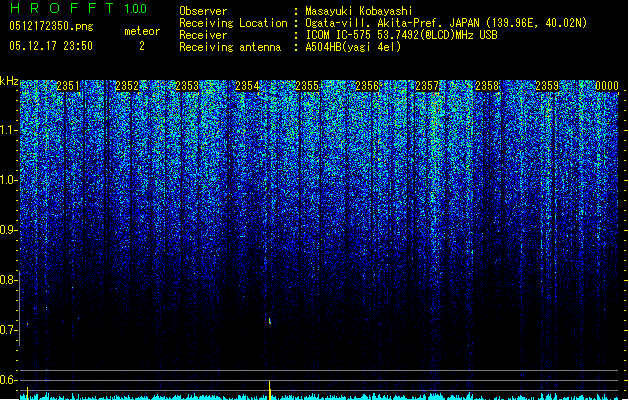Select the file name 0512172350.png

[51, 26]
